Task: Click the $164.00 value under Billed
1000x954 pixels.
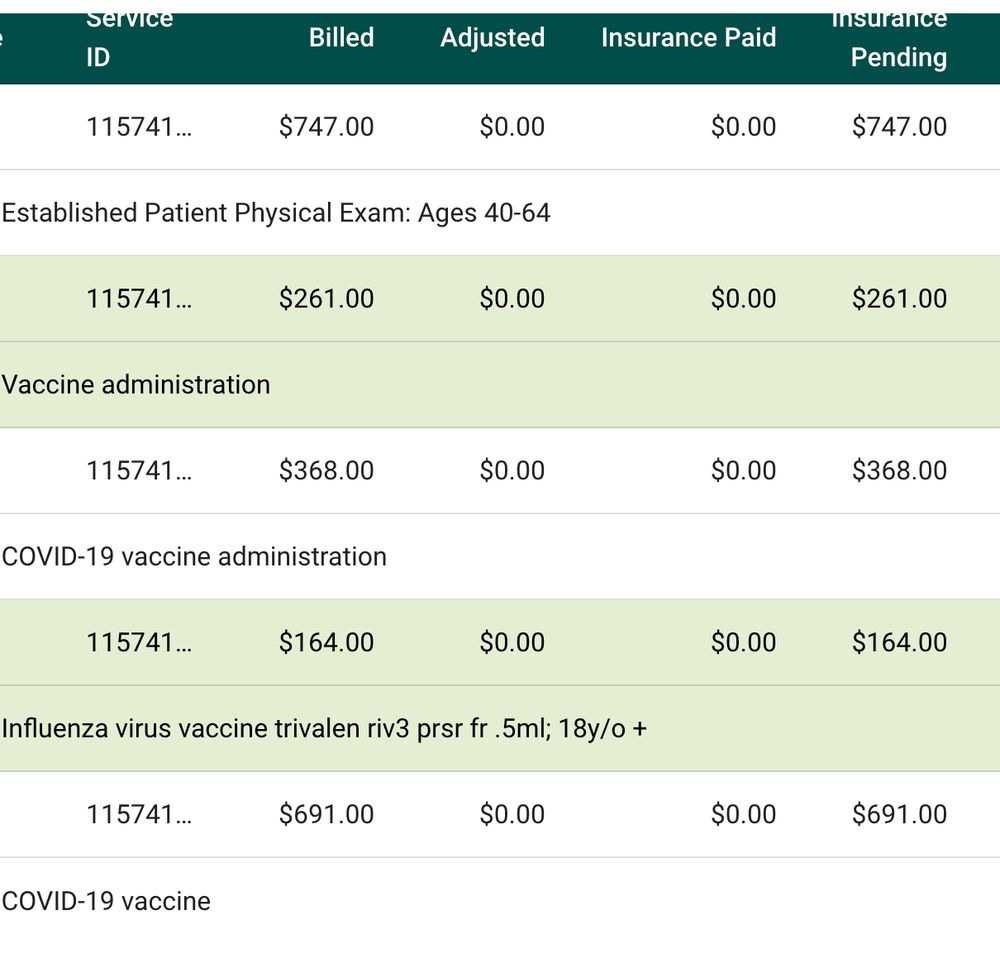Action: pyautogui.click(x=326, y=643)
